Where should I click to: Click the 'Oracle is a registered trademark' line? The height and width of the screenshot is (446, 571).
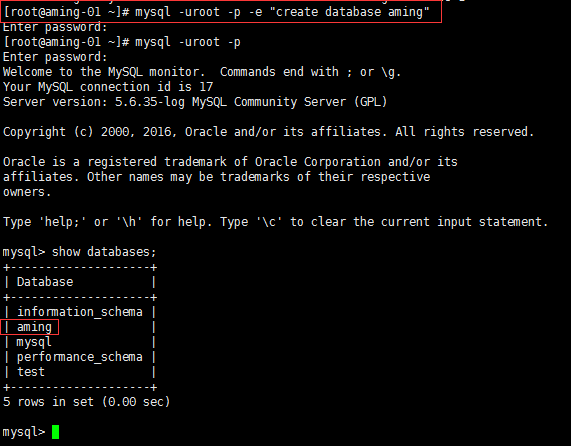tap(230, 162)
